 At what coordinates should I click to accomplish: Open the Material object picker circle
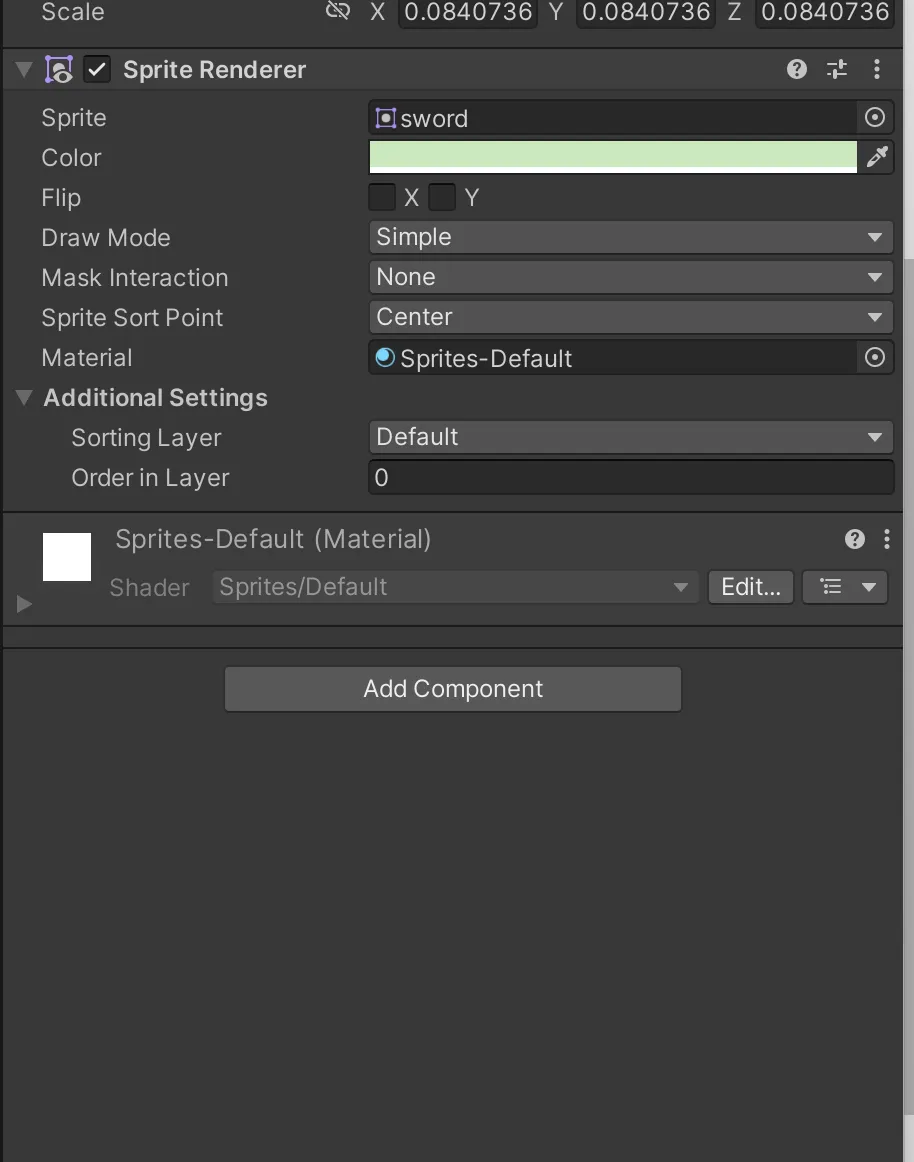[875, 358]
